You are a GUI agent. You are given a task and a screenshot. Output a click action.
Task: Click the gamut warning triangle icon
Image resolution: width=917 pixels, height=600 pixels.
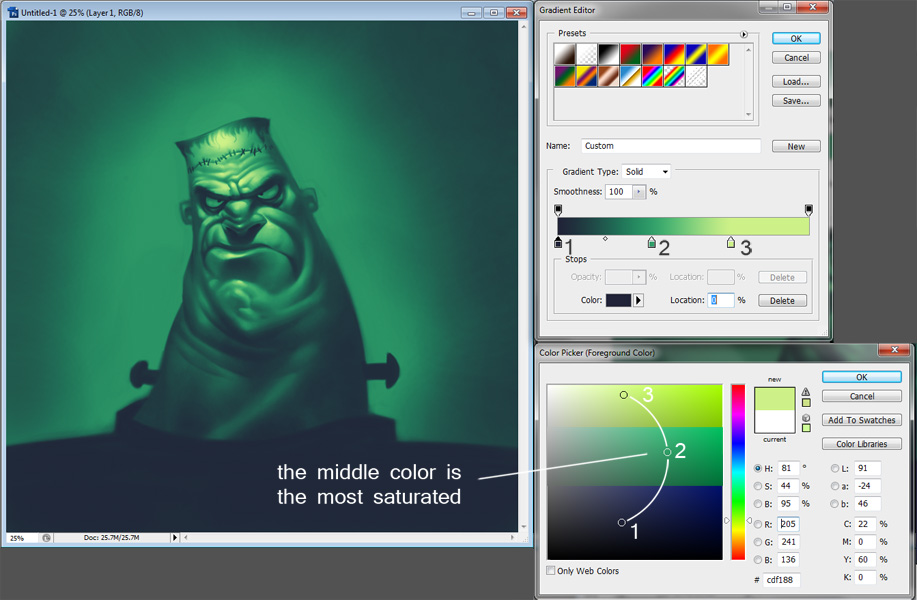[x=805, y=391]
